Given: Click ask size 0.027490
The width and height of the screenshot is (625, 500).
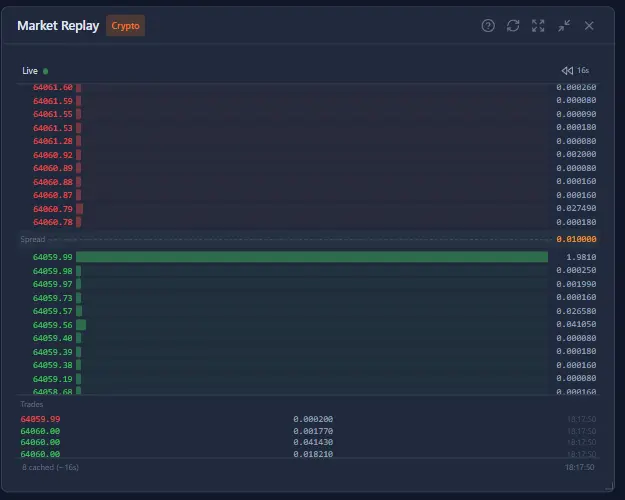Looking at the screenshot, I should 576,208.
